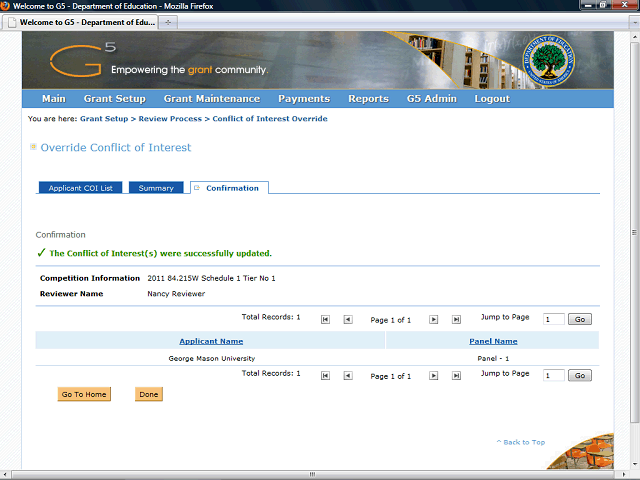Follow the Review Process breadcrumb link
This screenshot has height=480, width=640.
pos(170,119)
